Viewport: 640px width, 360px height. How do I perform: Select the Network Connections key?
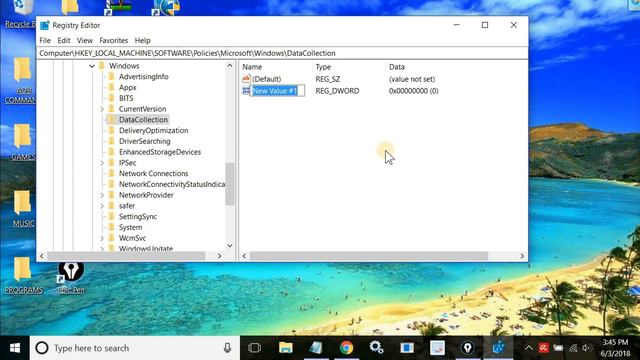(153, 173)
